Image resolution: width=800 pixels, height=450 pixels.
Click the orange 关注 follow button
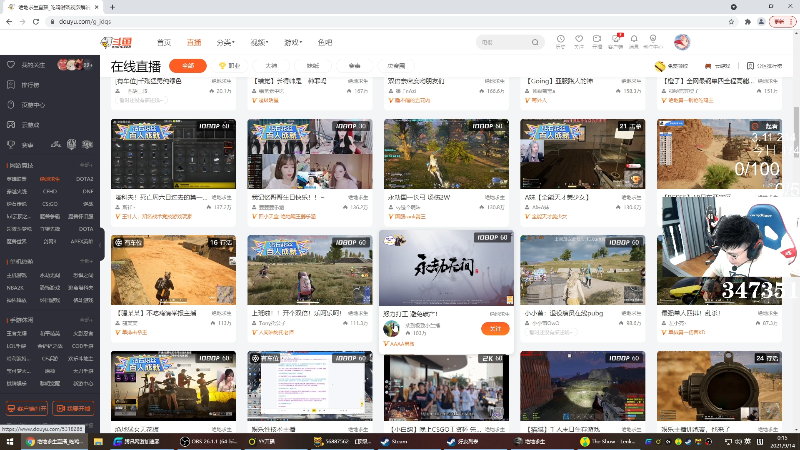[x=495, y=329]
